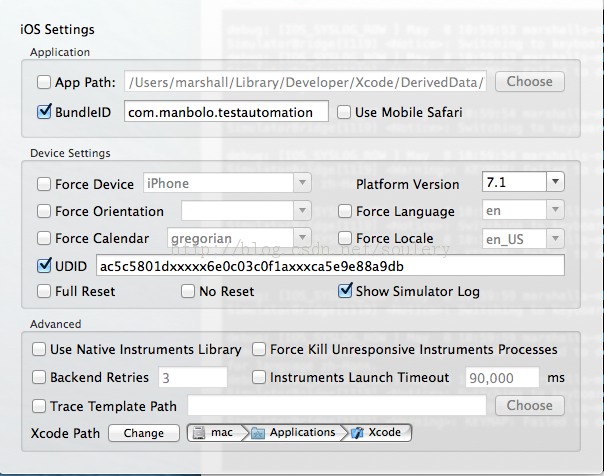Tick Use Mobile Safari
The height and width of the screenshot is (476, 604).
point(344,112)
